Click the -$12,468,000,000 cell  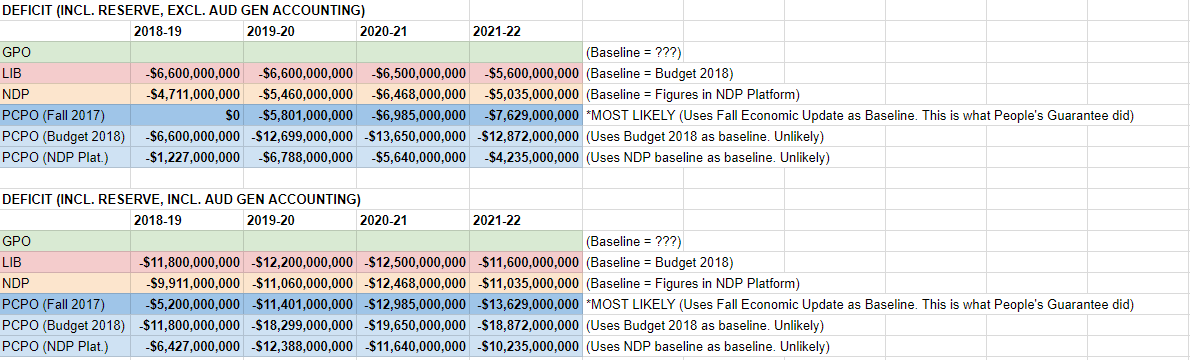coord(413,284)
